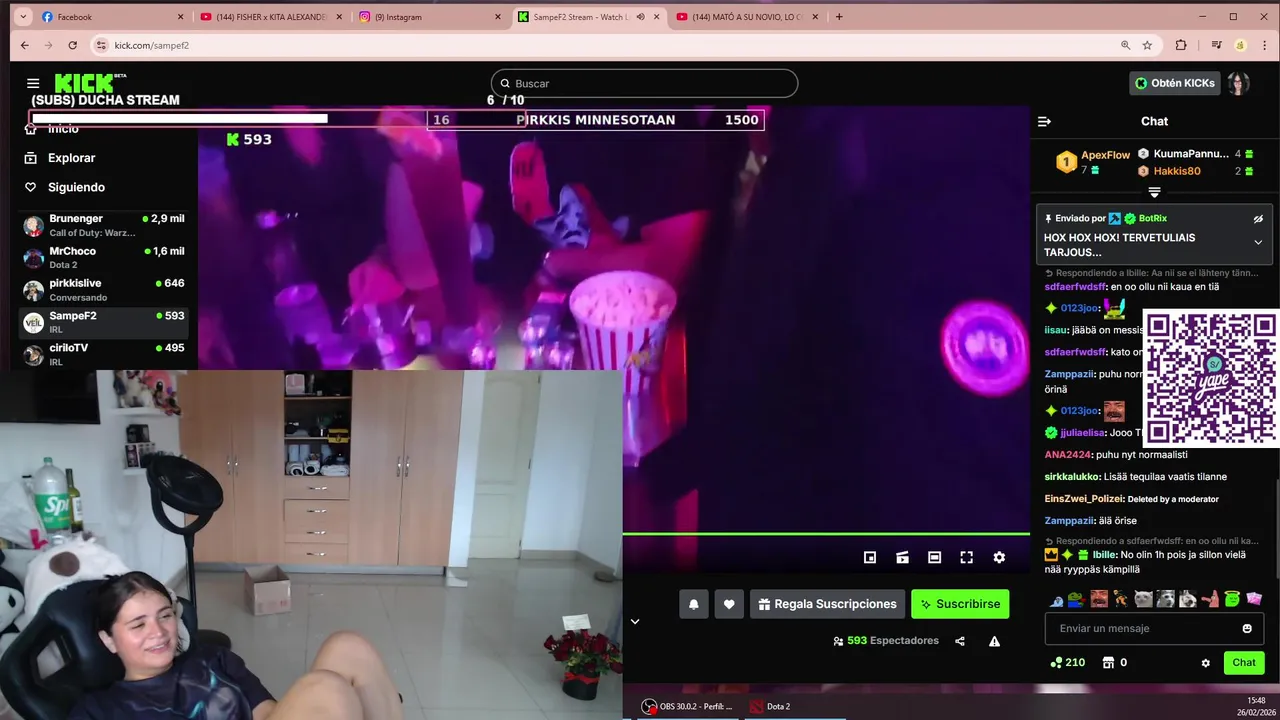The height and width of the screenshot is (720, 1280).
Task: Open Brunenger channel in sidebar
Action: (104, 225)
